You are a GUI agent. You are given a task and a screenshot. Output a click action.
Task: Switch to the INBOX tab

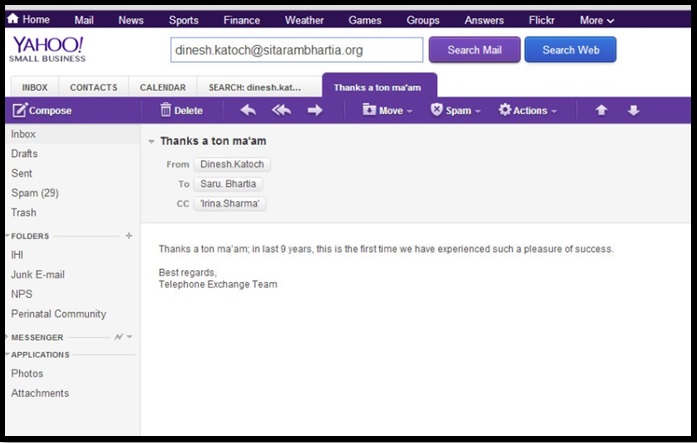click(35, 87)
